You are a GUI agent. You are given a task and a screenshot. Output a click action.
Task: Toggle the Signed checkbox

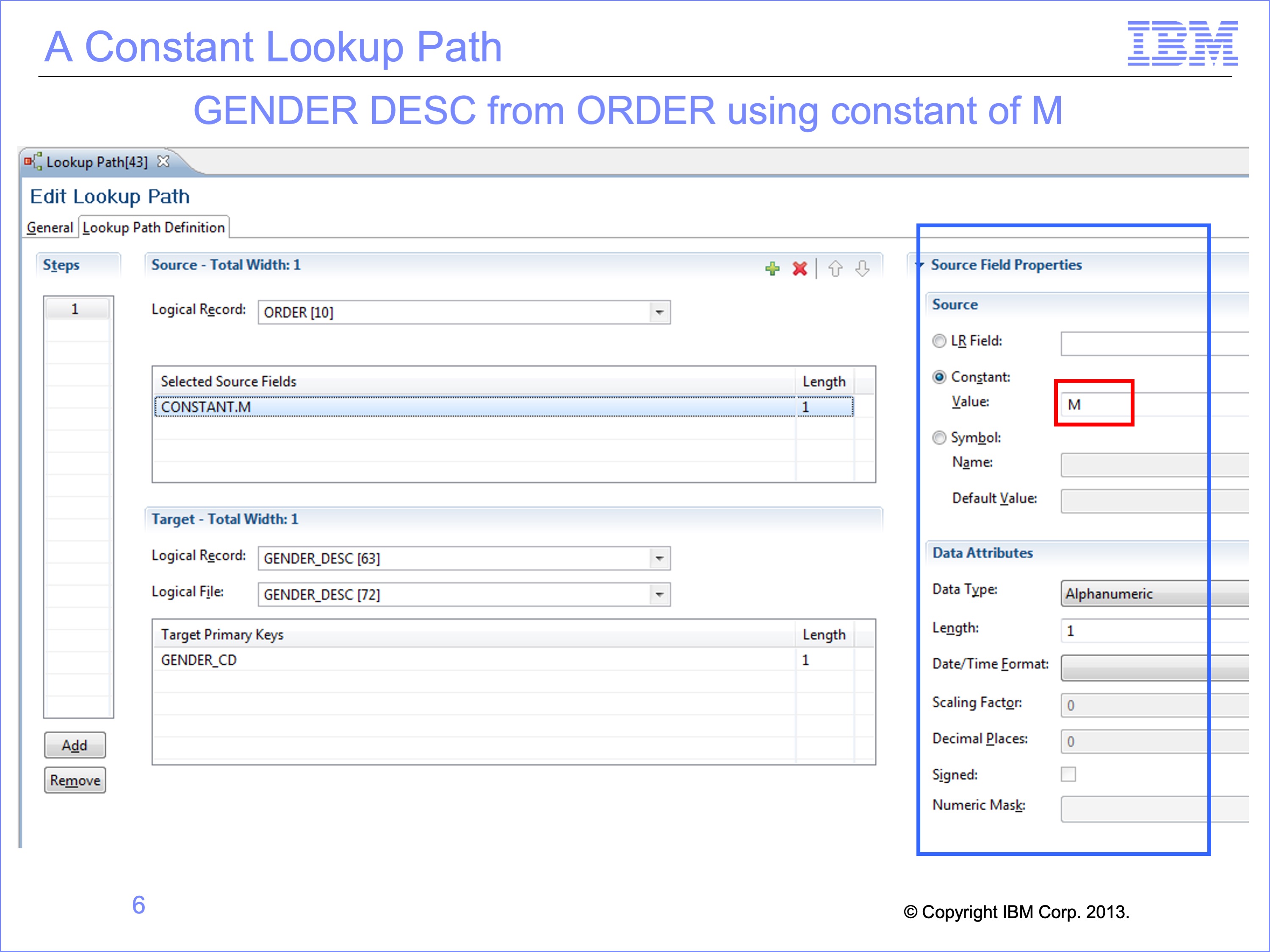click(x=1068, y=774)
